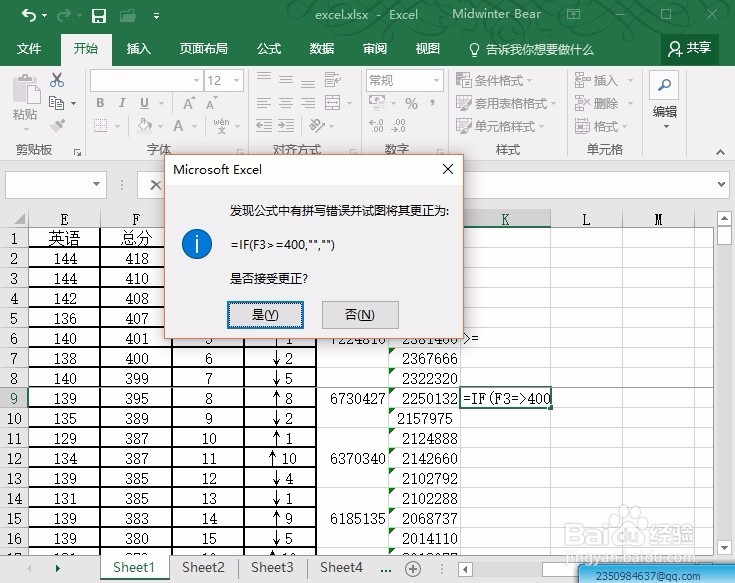Click the Comma style icon
Screen dimensions: 735x583
point(432,102)
